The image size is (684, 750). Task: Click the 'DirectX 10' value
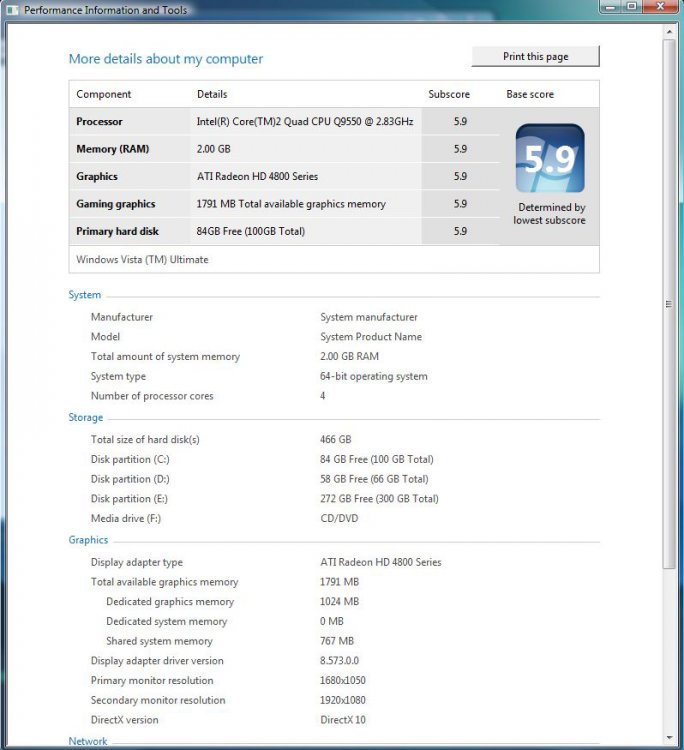(342, 720)
